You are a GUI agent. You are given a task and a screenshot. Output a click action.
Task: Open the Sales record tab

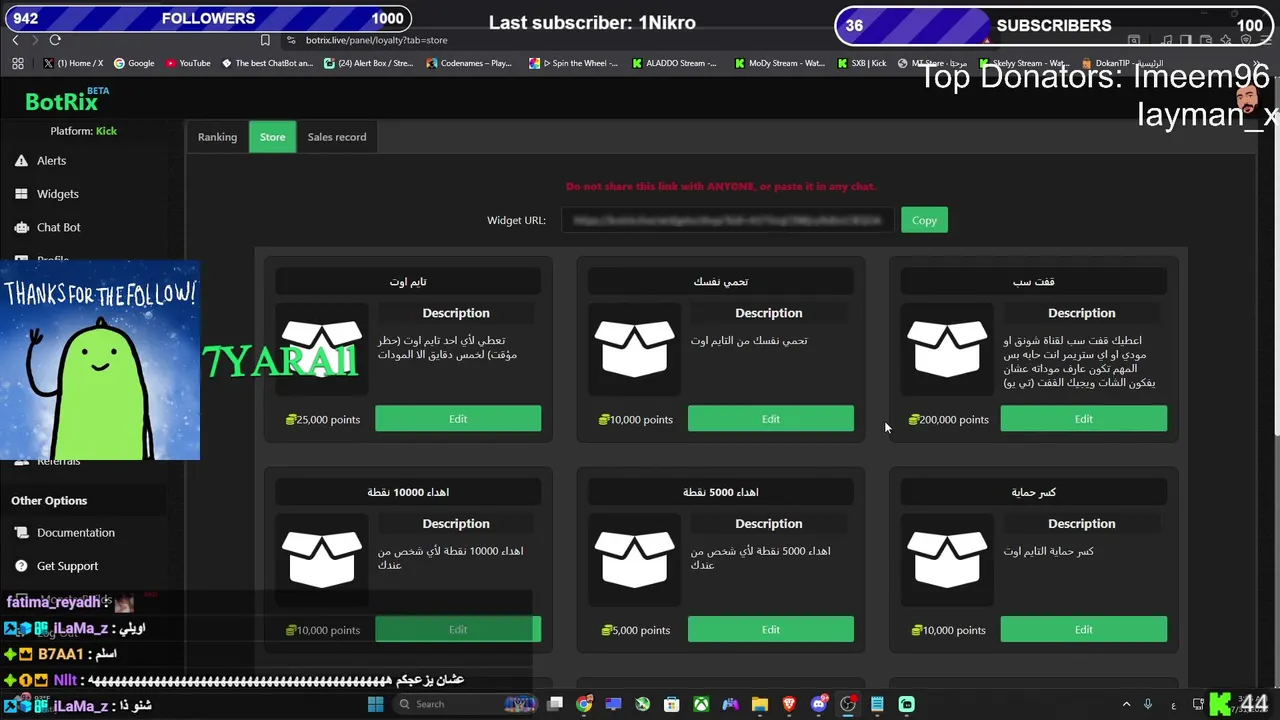[x=337, y=137]
